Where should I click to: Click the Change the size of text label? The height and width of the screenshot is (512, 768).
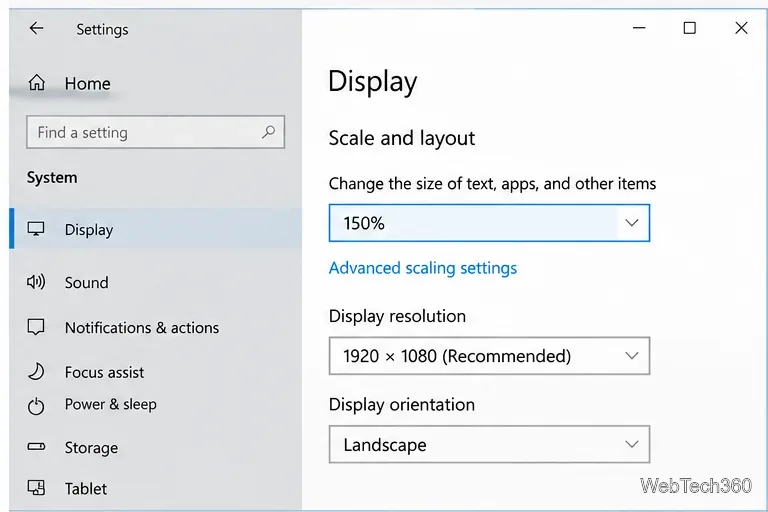[x=492, y=184]
